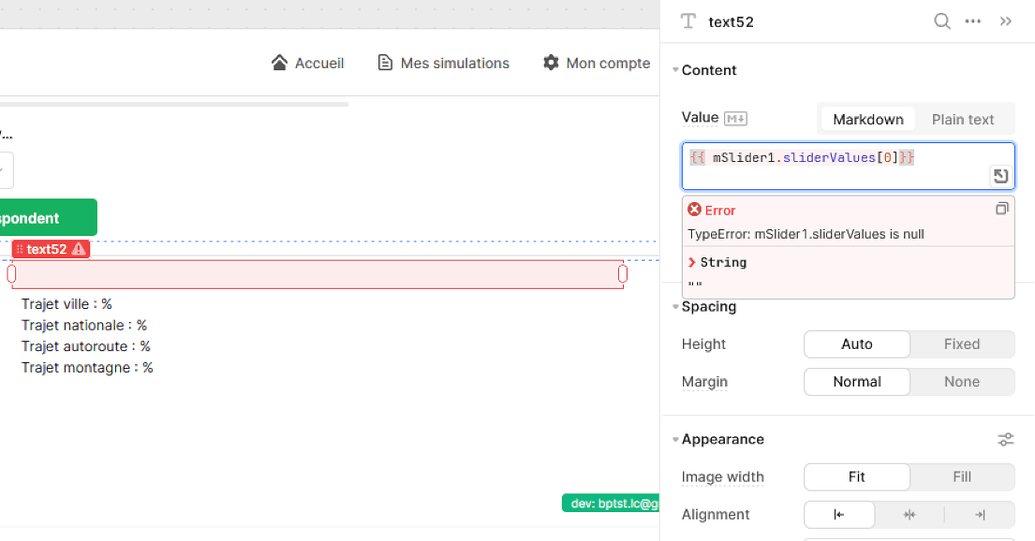1035x541 pixels.
Task: Open the Mon compte navigation item
Action: (597, 63)
